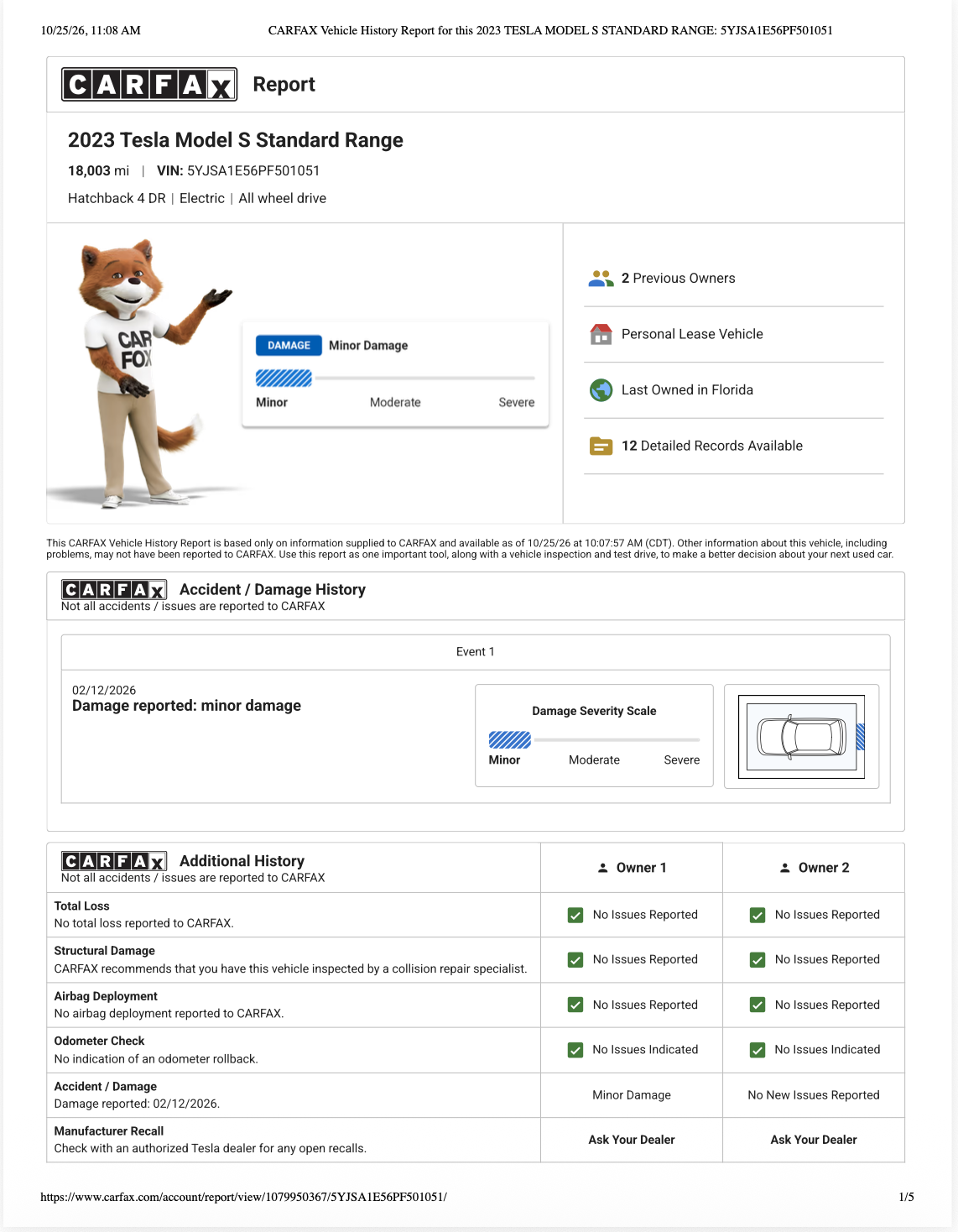The height and width of the screenshot is (1232, 958).
Task: Click the 1/5 page number
Action: click(907, 1197)
